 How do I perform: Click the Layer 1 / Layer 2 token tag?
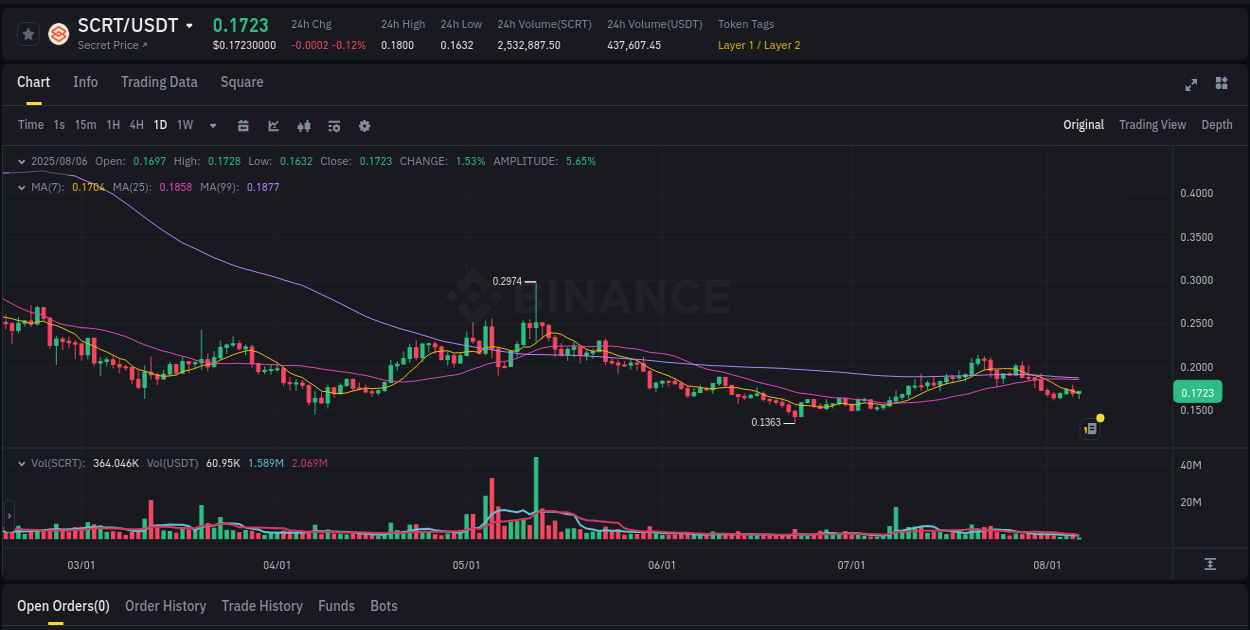coord(758,45)
